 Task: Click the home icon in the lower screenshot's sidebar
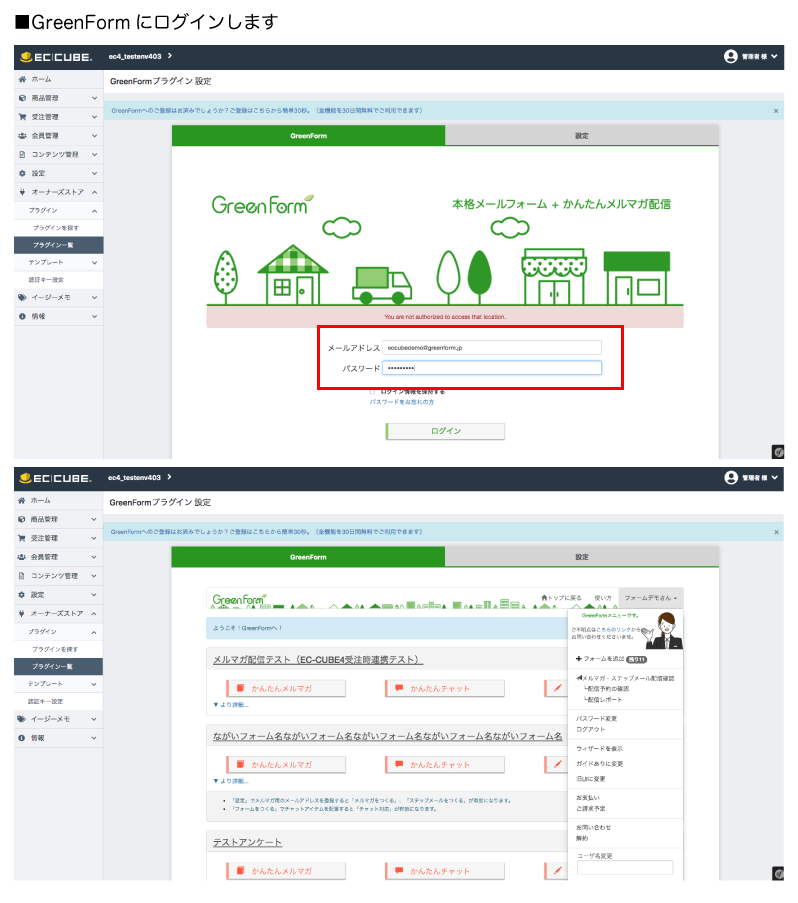(x=21, y=500)
